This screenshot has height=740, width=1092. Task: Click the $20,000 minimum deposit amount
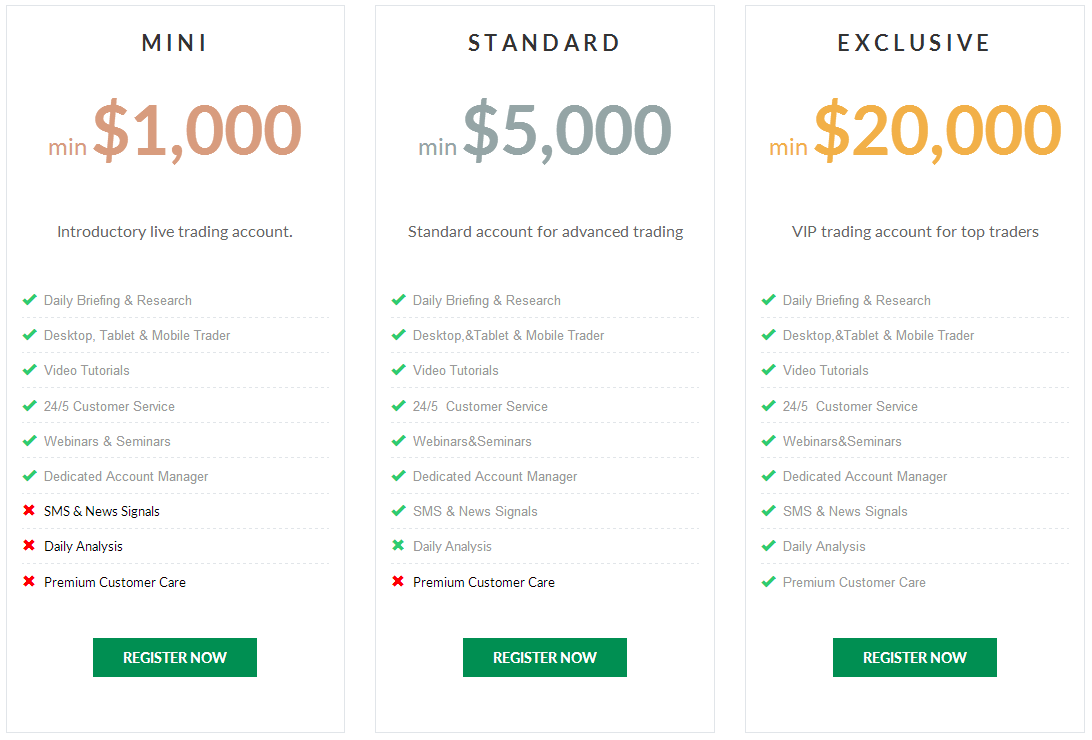[x=936, y=130]
